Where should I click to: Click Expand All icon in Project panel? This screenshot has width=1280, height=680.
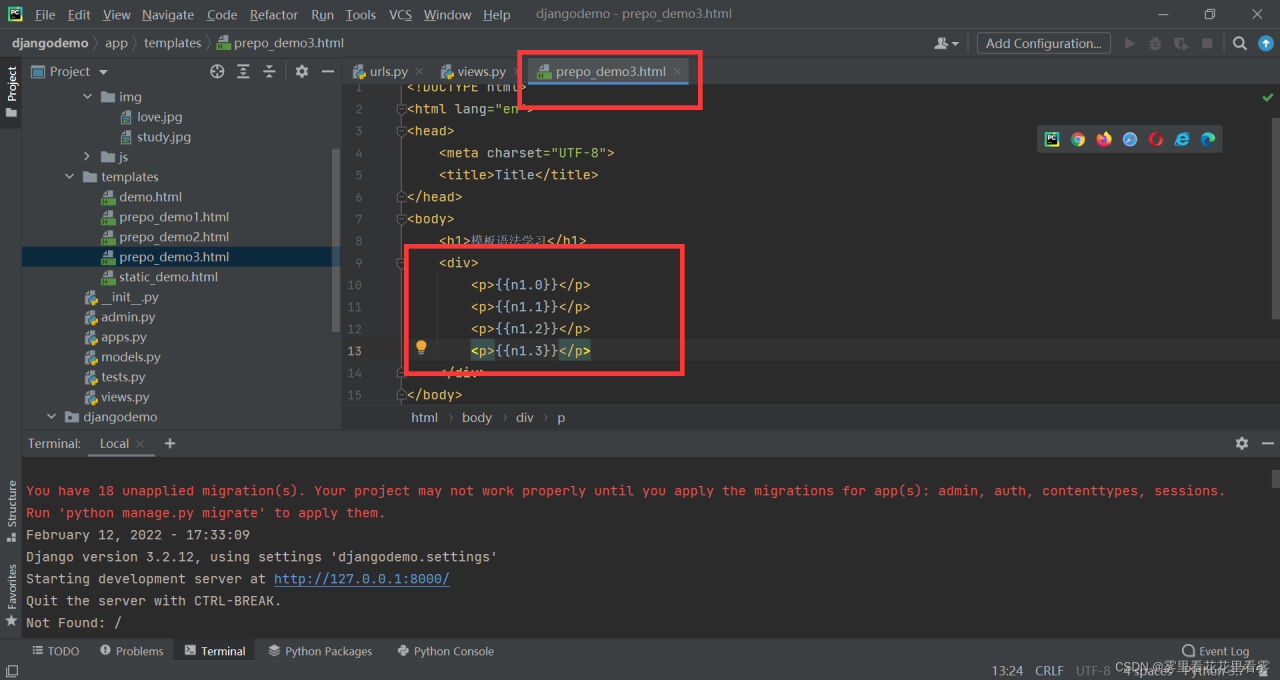[243, 72]
